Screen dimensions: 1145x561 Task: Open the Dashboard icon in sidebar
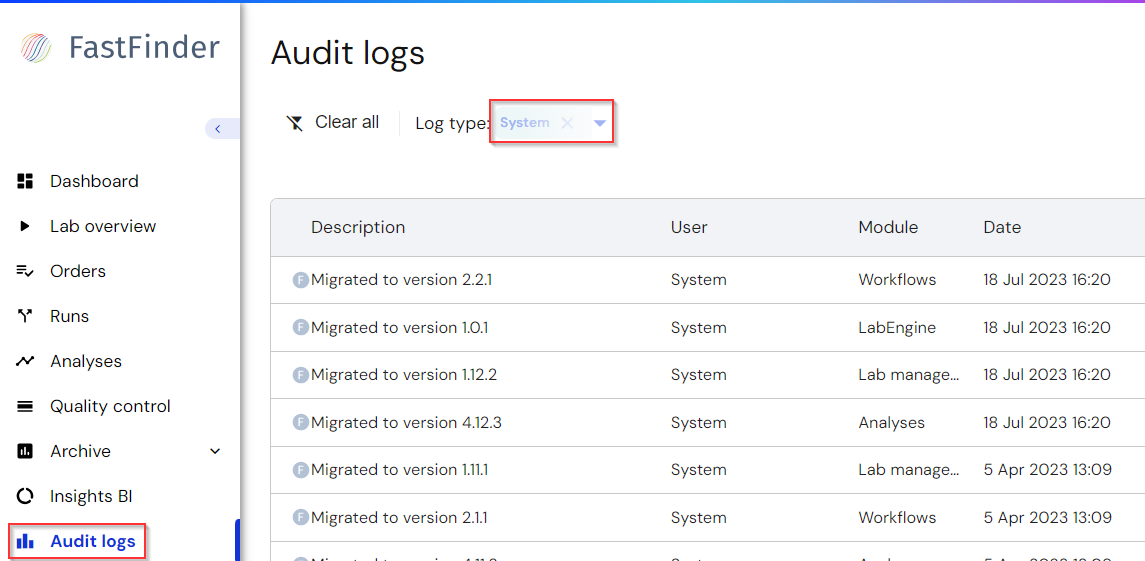click(25, 181)
